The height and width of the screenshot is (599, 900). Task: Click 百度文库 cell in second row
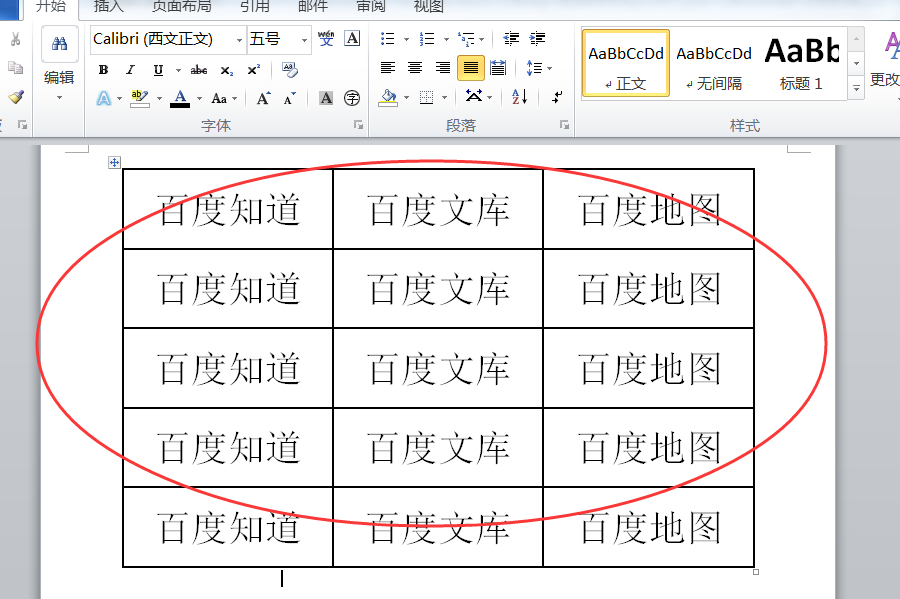439,289
